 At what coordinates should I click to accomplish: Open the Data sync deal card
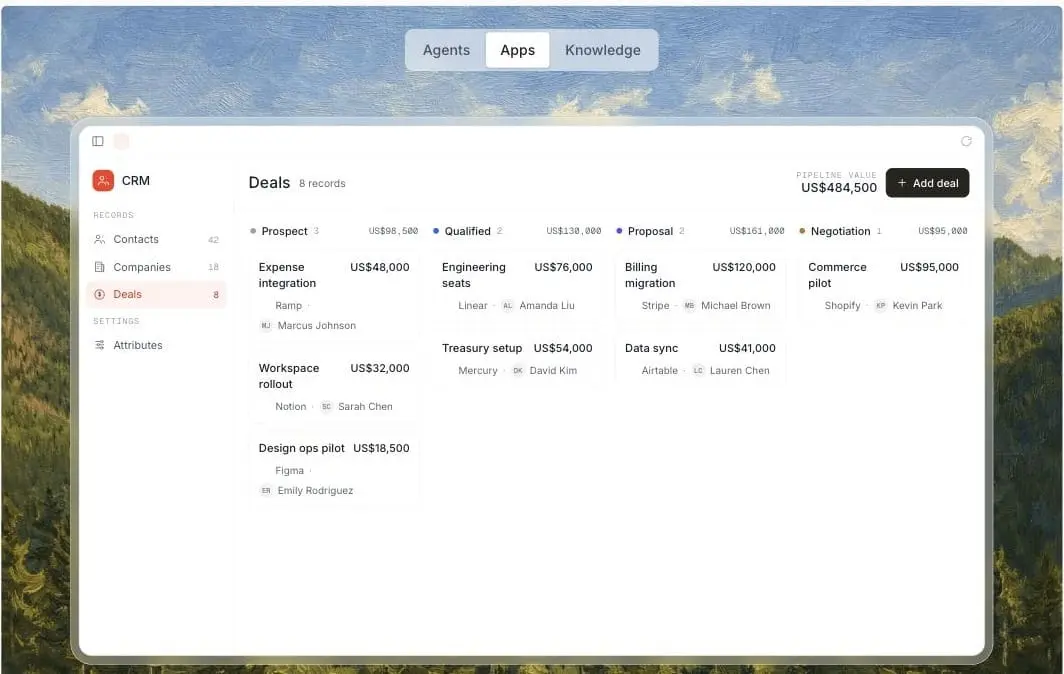700,359
